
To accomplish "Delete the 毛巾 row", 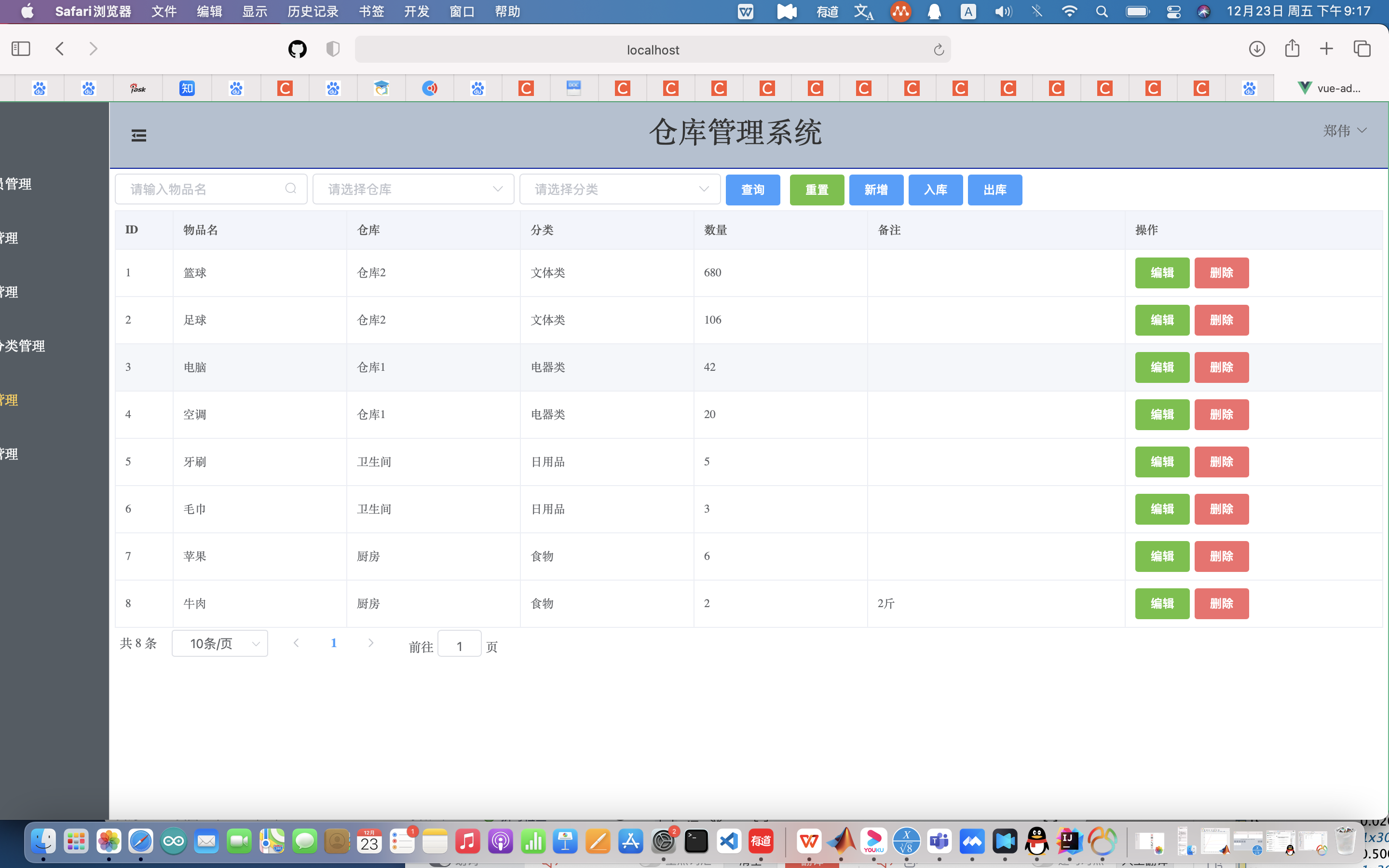I will click(1221, 509).
